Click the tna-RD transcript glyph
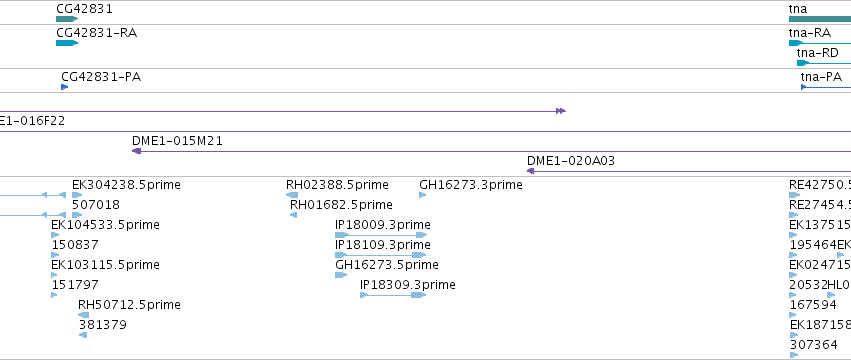This screenshot has height=360, width=851. point(823,63)
